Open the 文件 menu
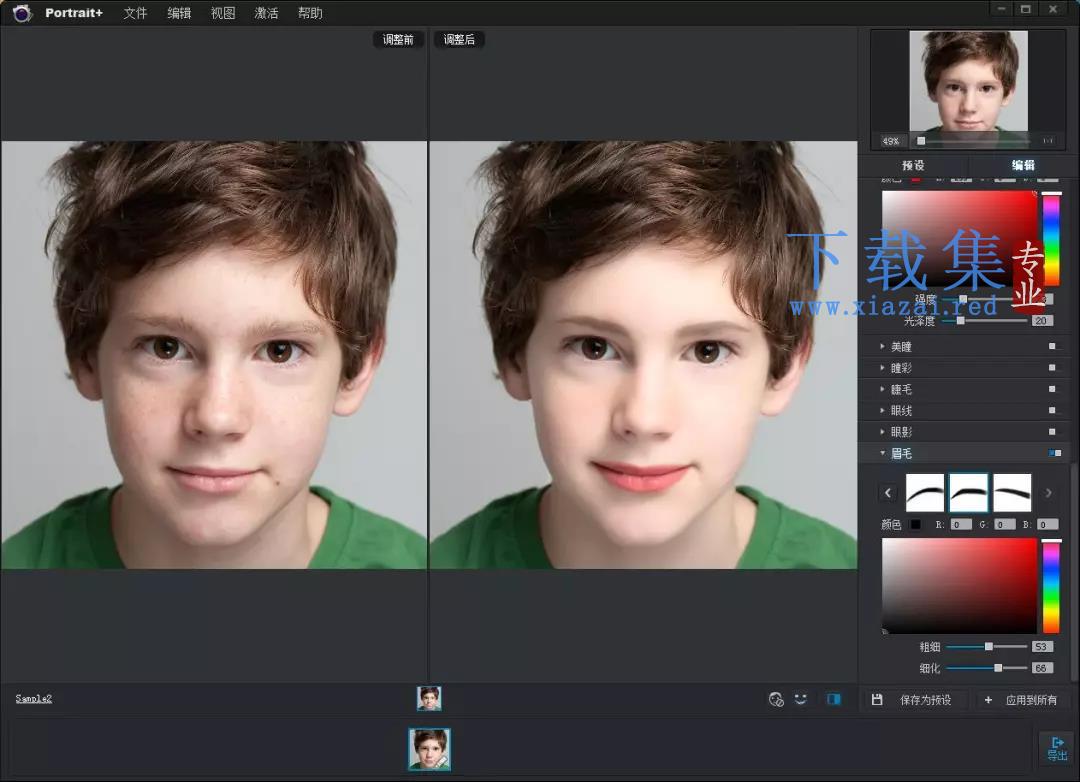This screenshot has width=1080, height=782. pyautogui.click(x=135, y=13)
